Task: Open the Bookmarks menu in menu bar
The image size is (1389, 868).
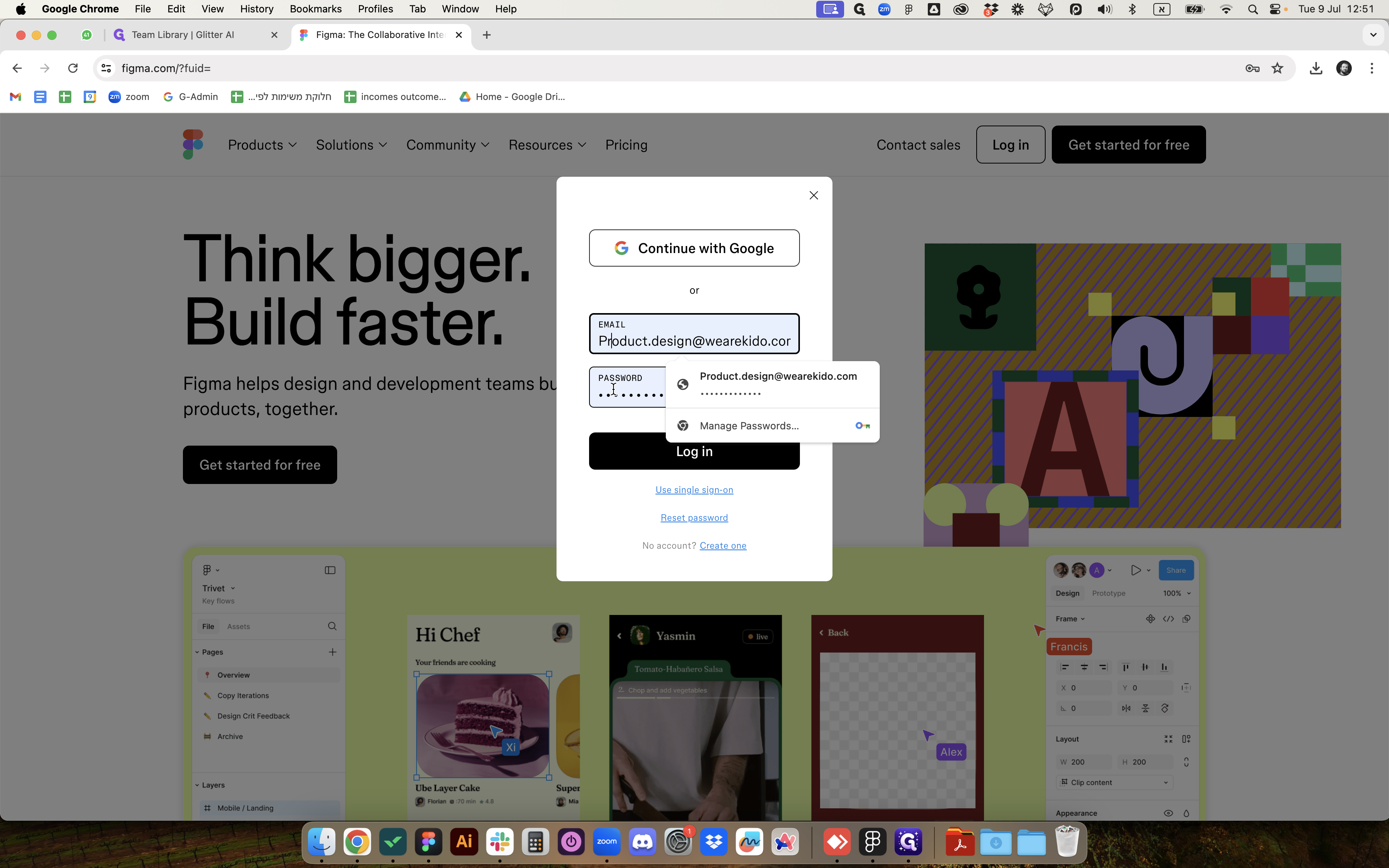Action: (316, 9)
